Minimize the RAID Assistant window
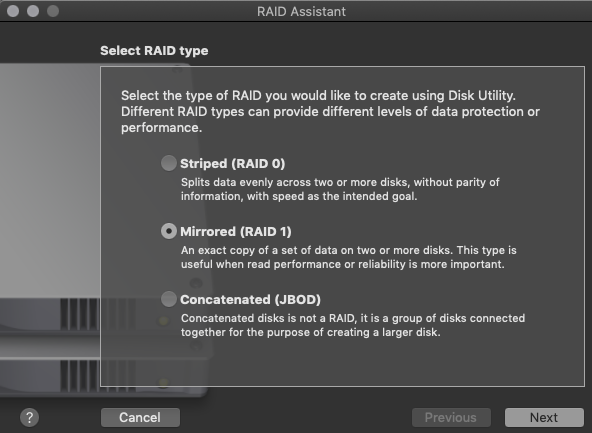 33,11
